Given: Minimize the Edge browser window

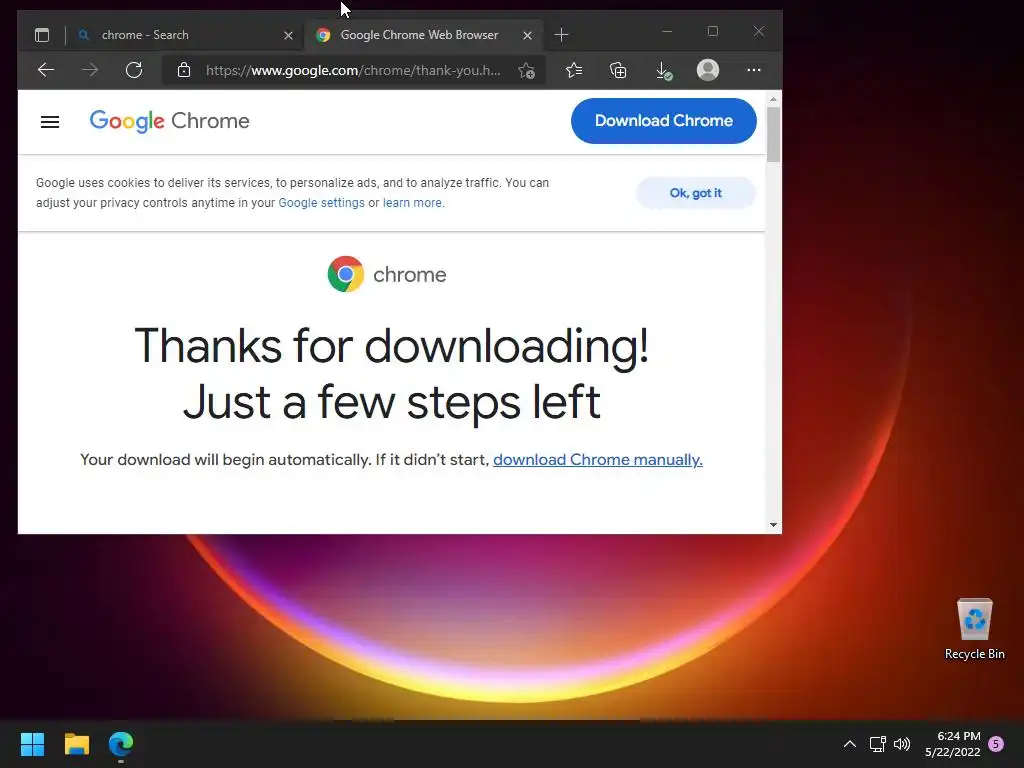Looking at the screenshot, I should (667, 31).
